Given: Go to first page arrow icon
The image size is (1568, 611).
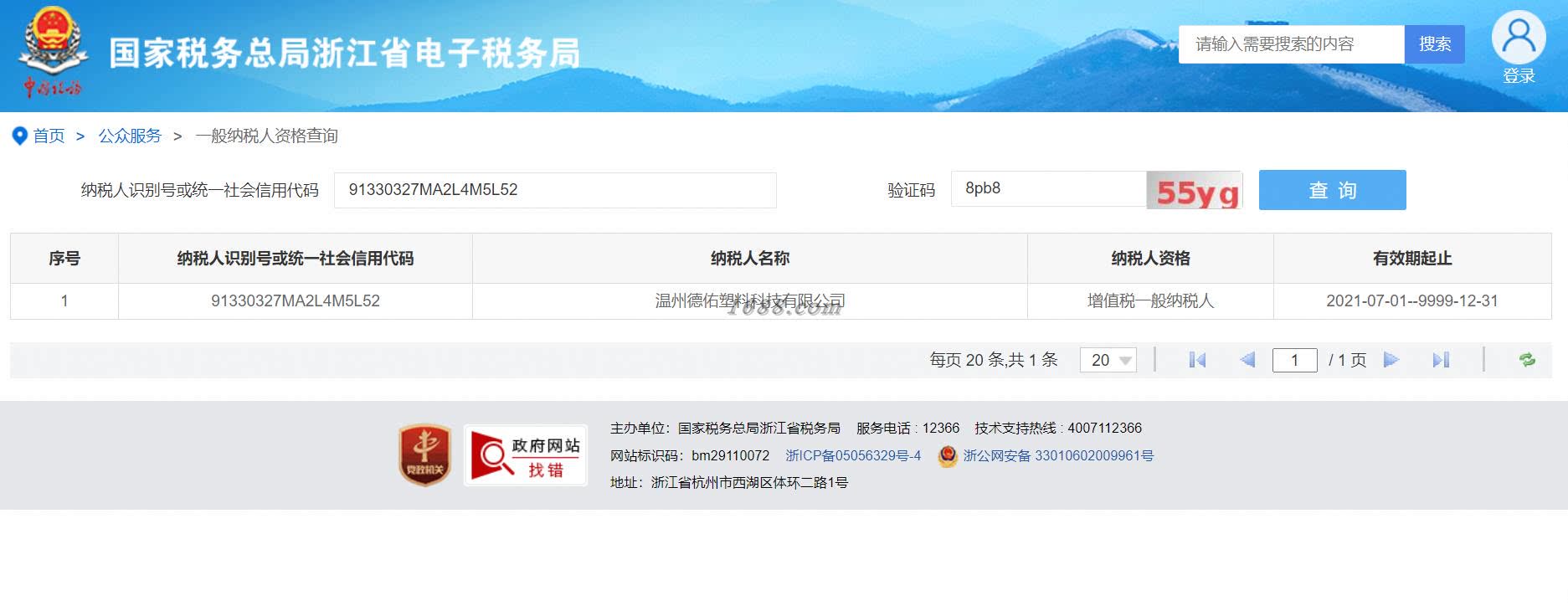Looking at the screenshot, I should coord(1197,360).
